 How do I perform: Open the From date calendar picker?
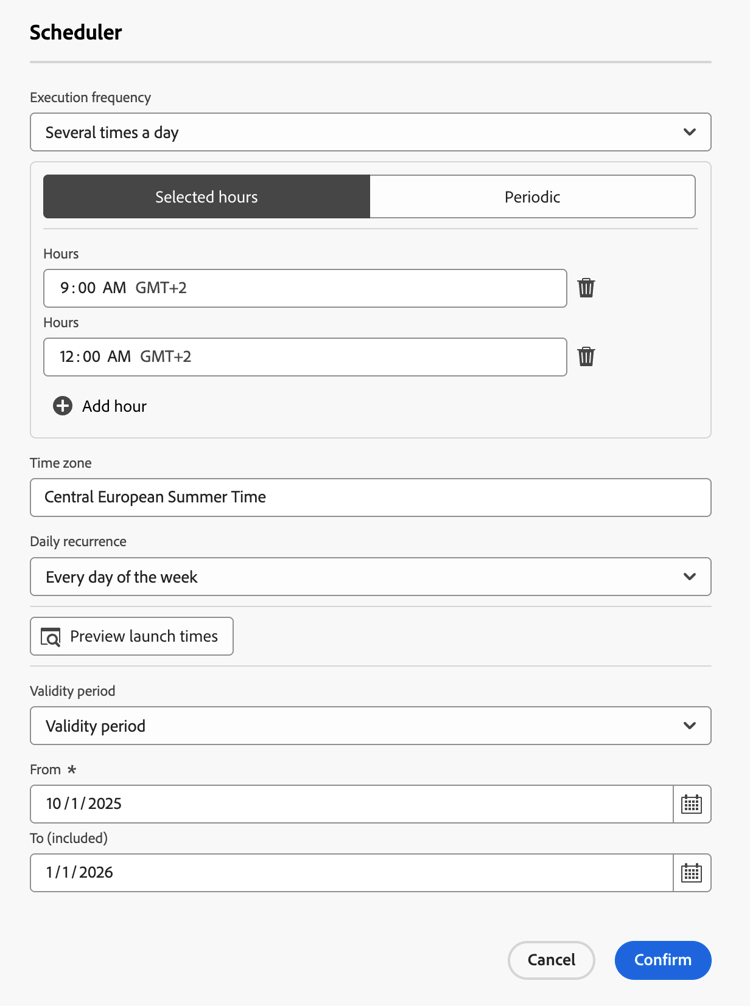click(691, 804)
